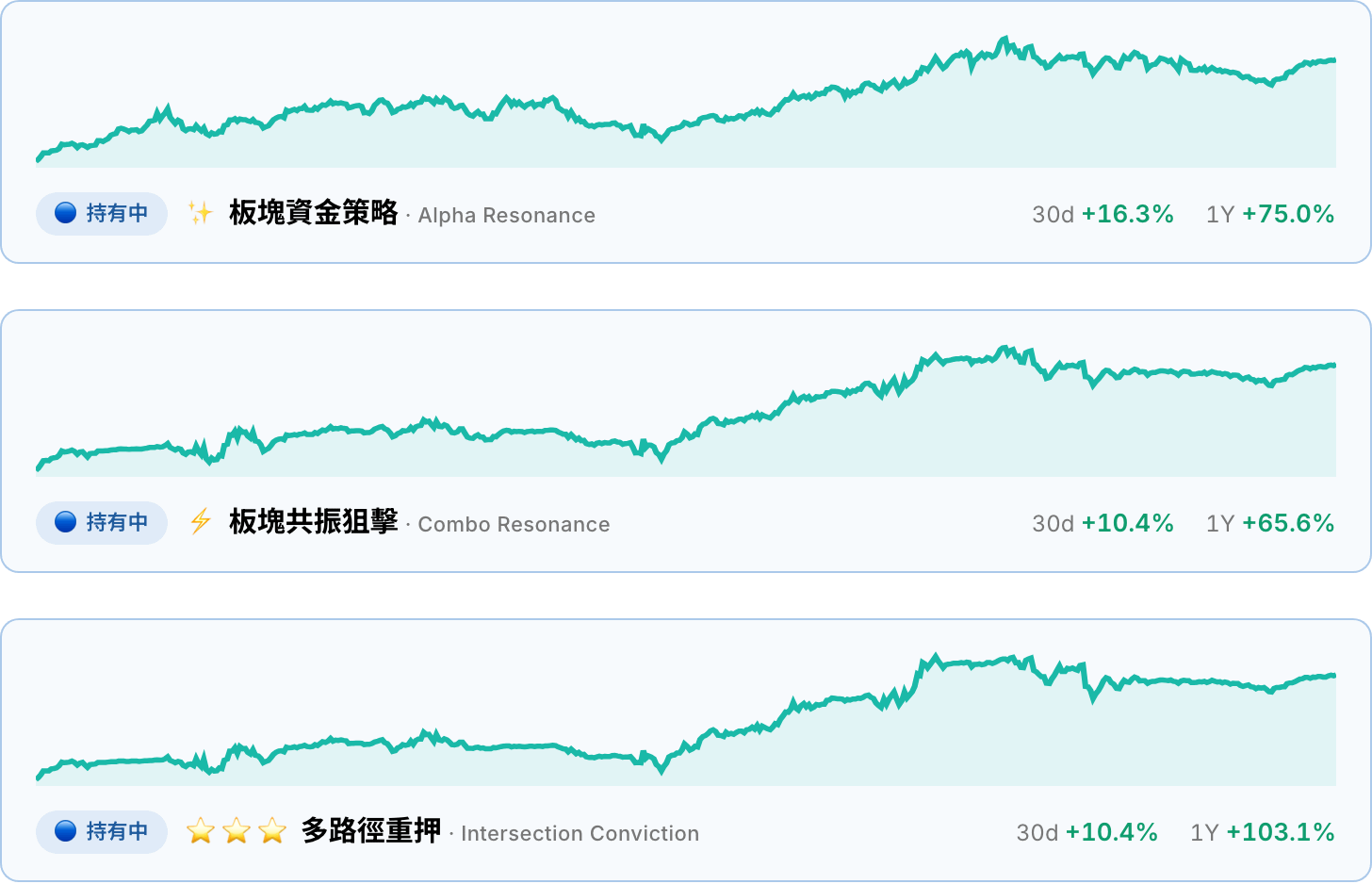Select the 持有中 badge on Combo Resonance card
Image resolution: width=1372 pixels, height=884 pixels.
(x=102, y=523)
